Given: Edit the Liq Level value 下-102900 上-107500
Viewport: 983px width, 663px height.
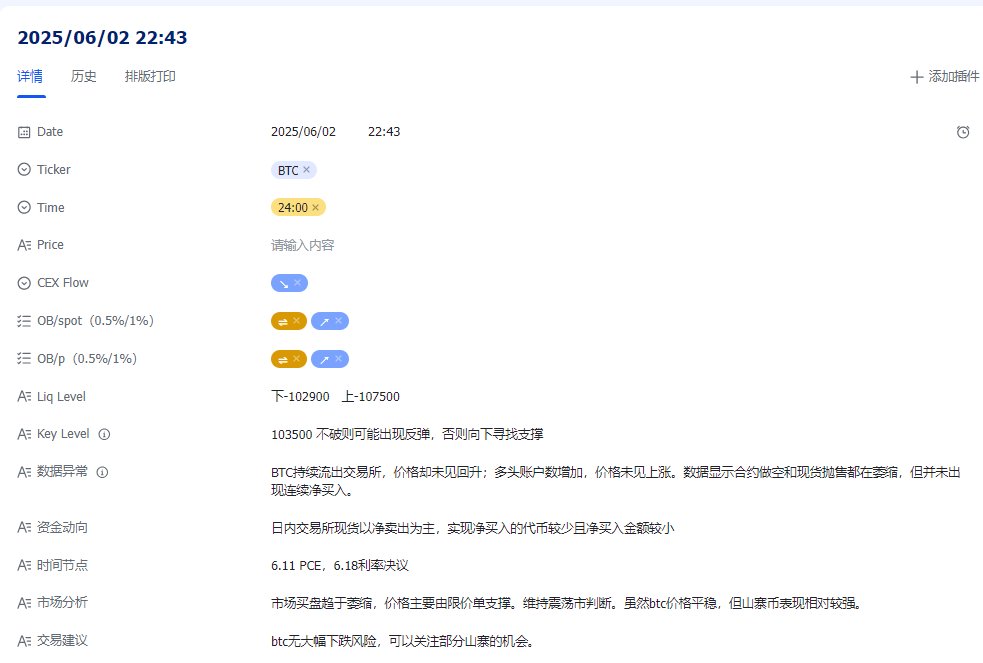Looking at the screenshot, I should (x=335, y=397).
